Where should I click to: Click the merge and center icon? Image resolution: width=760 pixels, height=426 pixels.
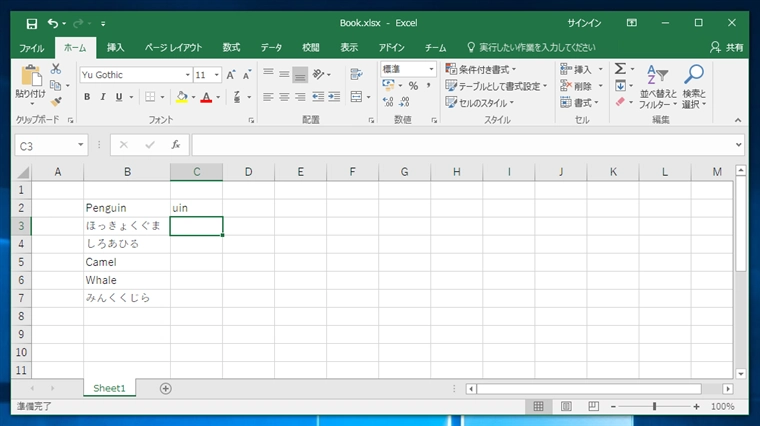(x=356, y=97)
